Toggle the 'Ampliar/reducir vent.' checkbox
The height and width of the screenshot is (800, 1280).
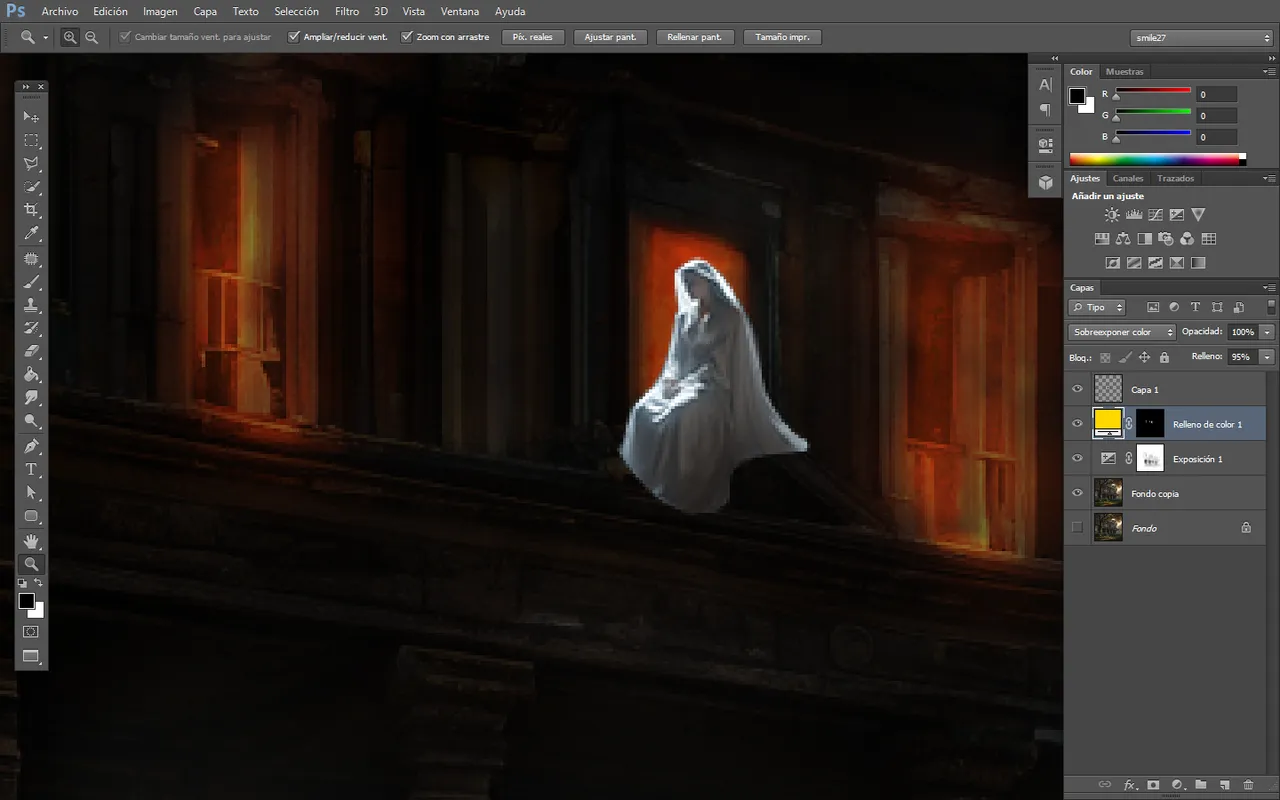pos(294,37)
